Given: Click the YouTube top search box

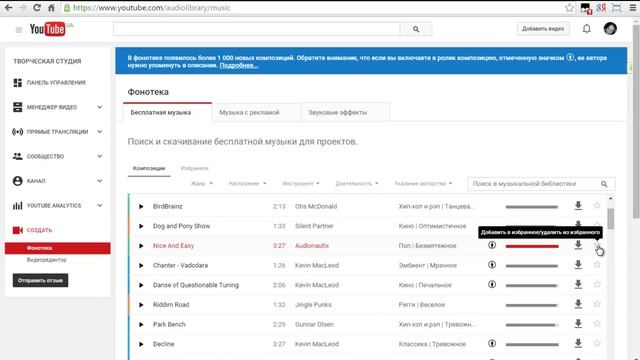Looking at the screenshot, I should click(256, 29).
